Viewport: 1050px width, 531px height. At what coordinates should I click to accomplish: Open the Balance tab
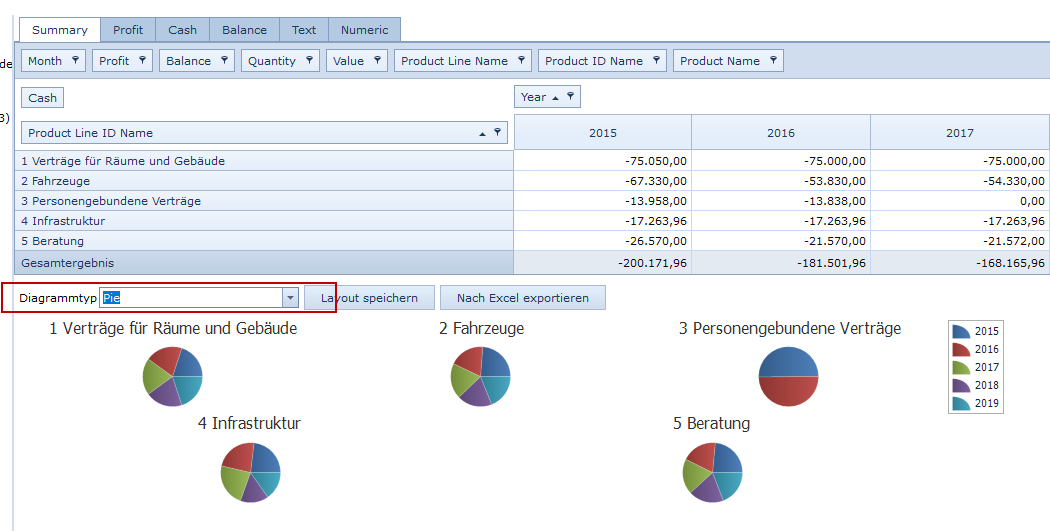click(x=244, y=30)
